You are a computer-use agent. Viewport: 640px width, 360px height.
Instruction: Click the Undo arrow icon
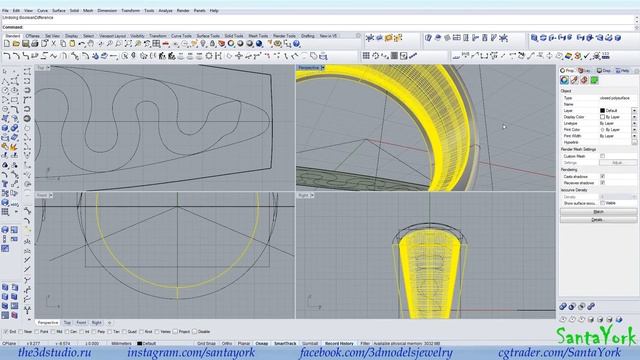(x=82, y=44)
